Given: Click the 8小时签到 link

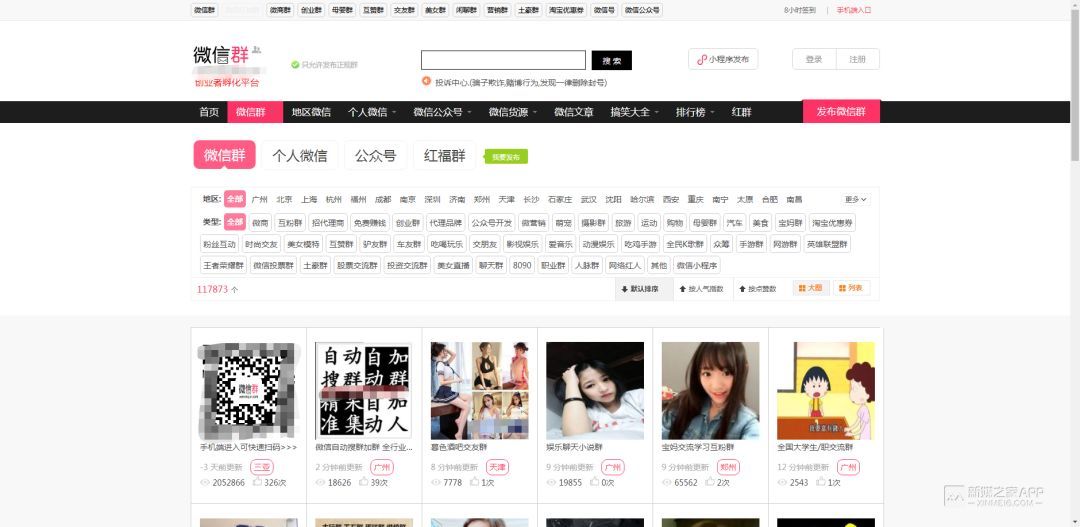Looking at the screenshot, I should coord(800,10).
